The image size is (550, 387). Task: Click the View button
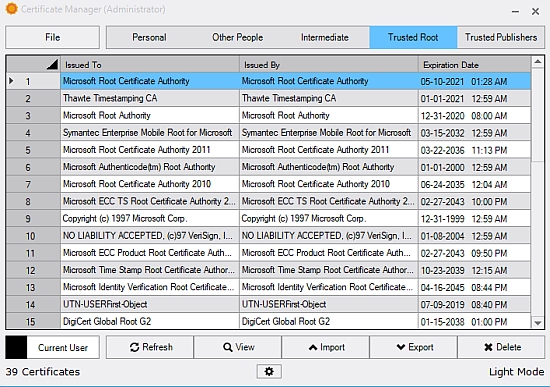pyautogui.click(x=238, y=347)
